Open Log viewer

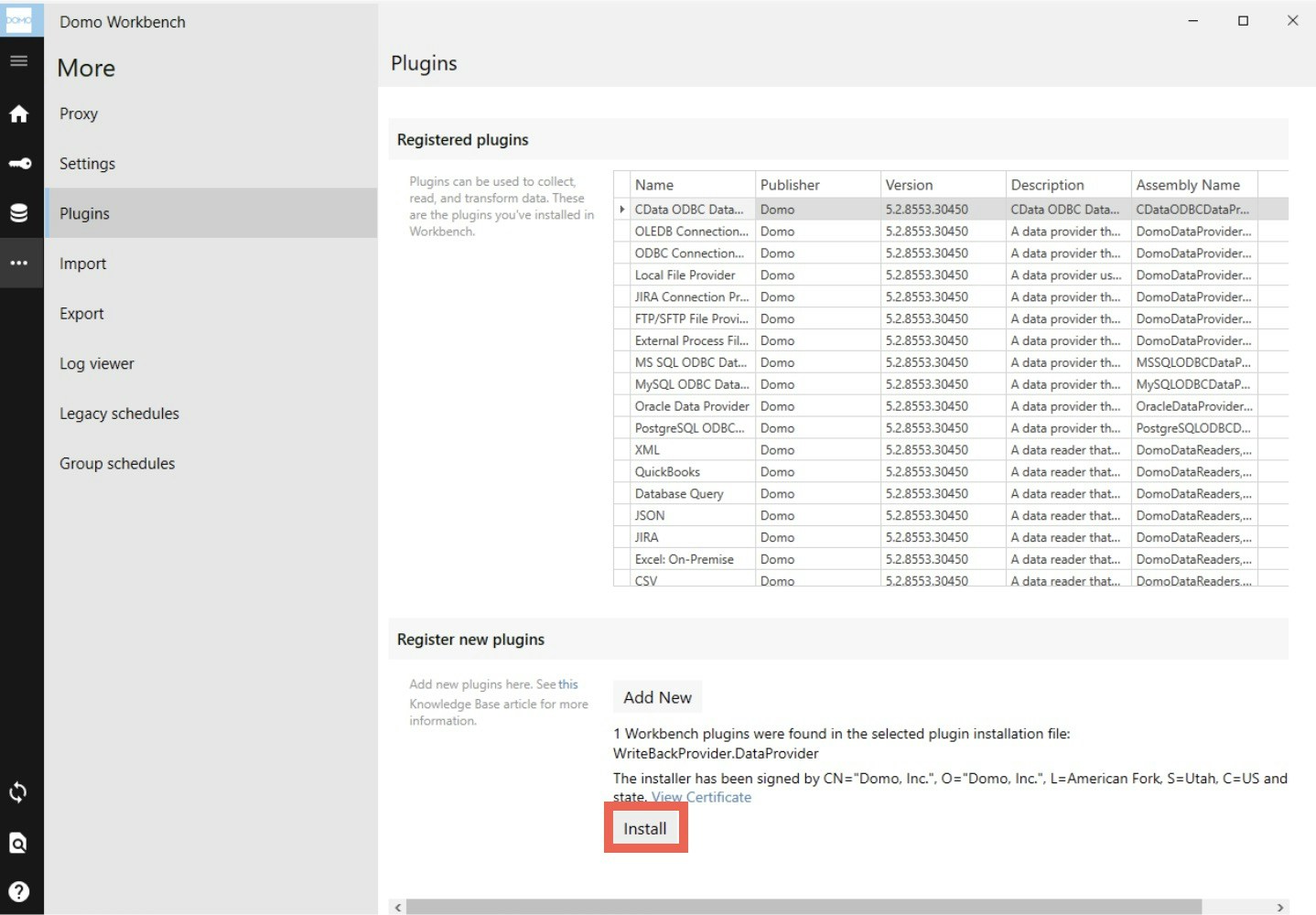pos(210,363)
